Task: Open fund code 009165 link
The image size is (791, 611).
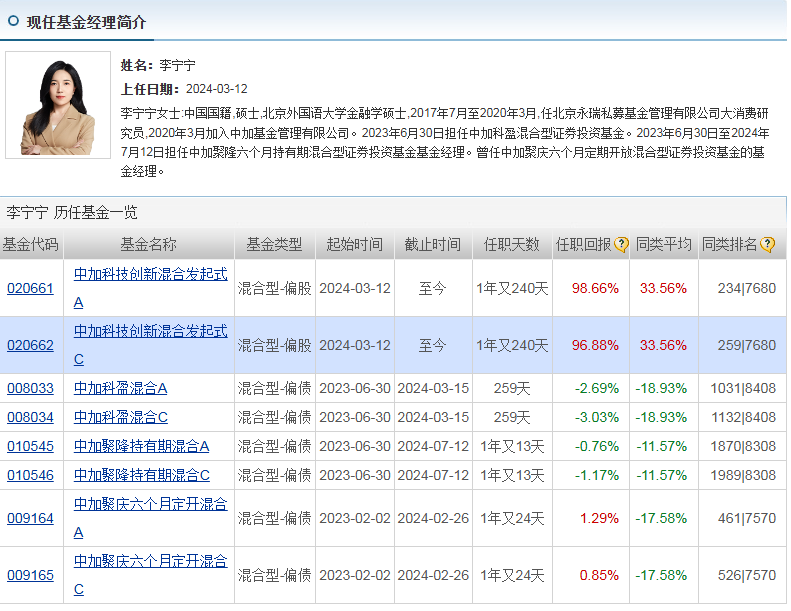Action: 30,575
